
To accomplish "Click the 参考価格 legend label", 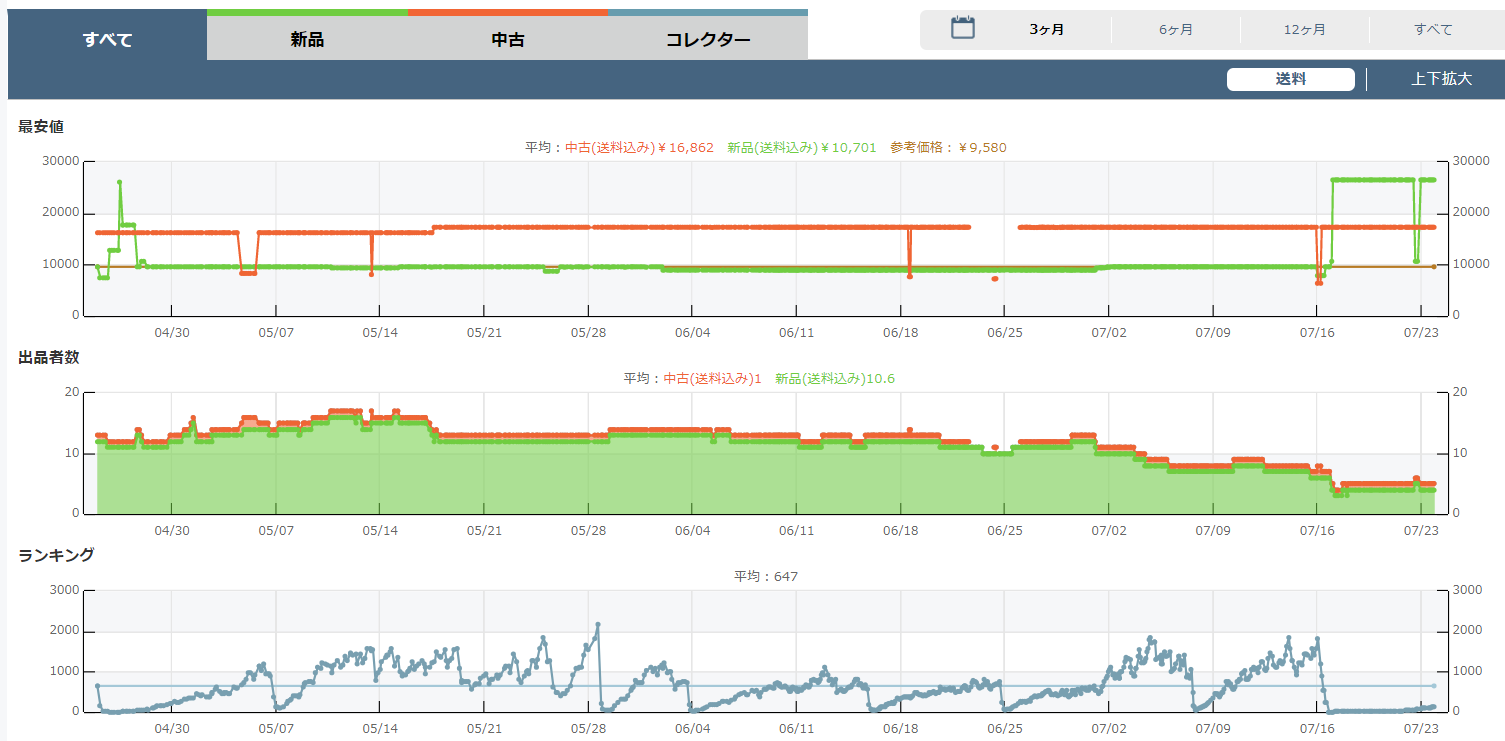I will [948, 148].
